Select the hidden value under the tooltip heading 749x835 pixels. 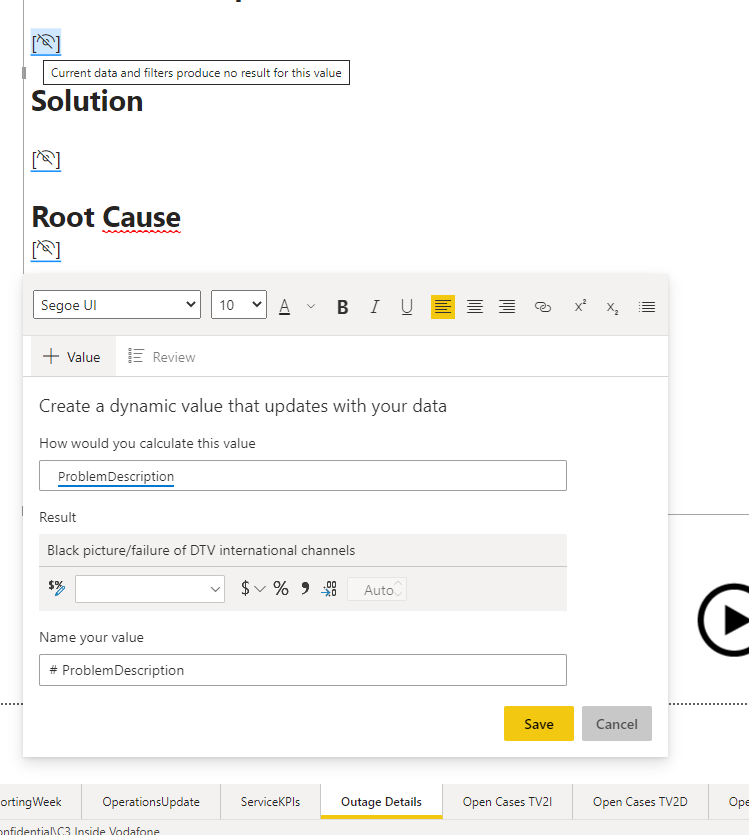click(46, 43)
